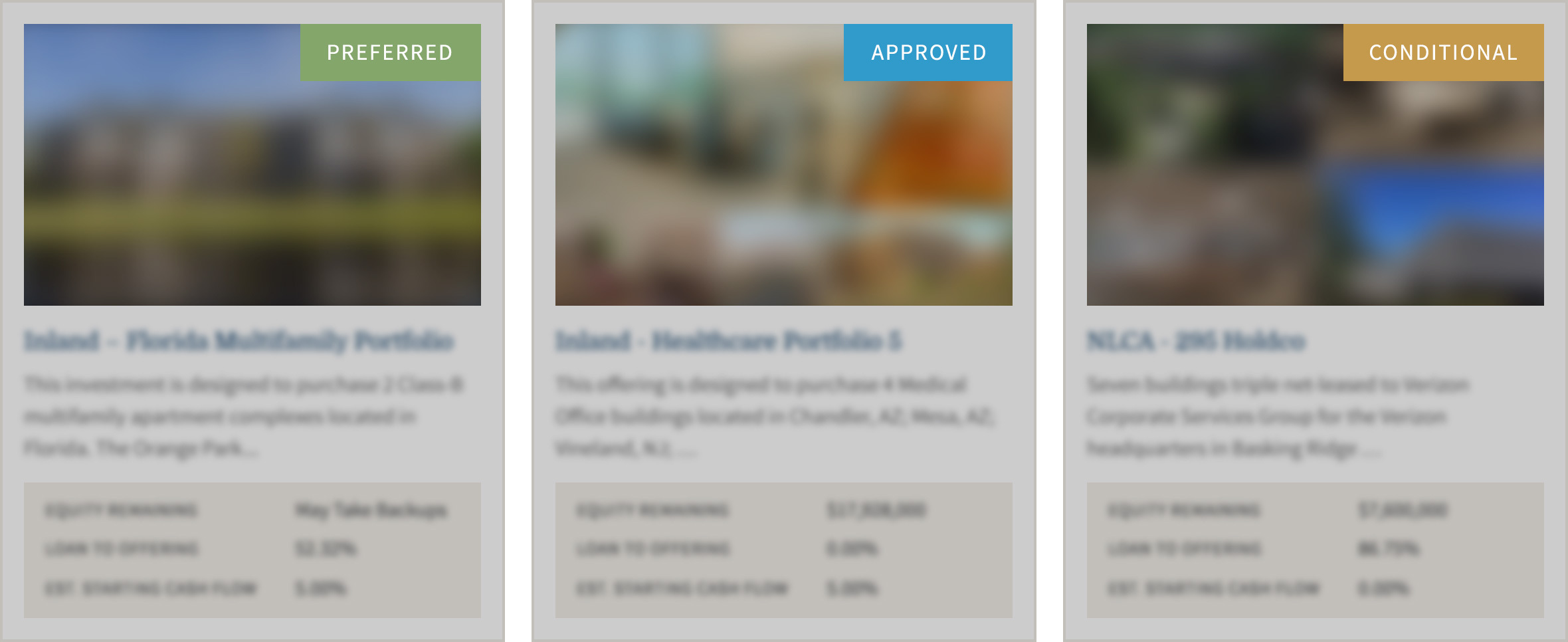Screen dimensions: 1568x642
Task: Open the Inland Florida Multifamily Portfolio title link
Action: tap(239, 341)
